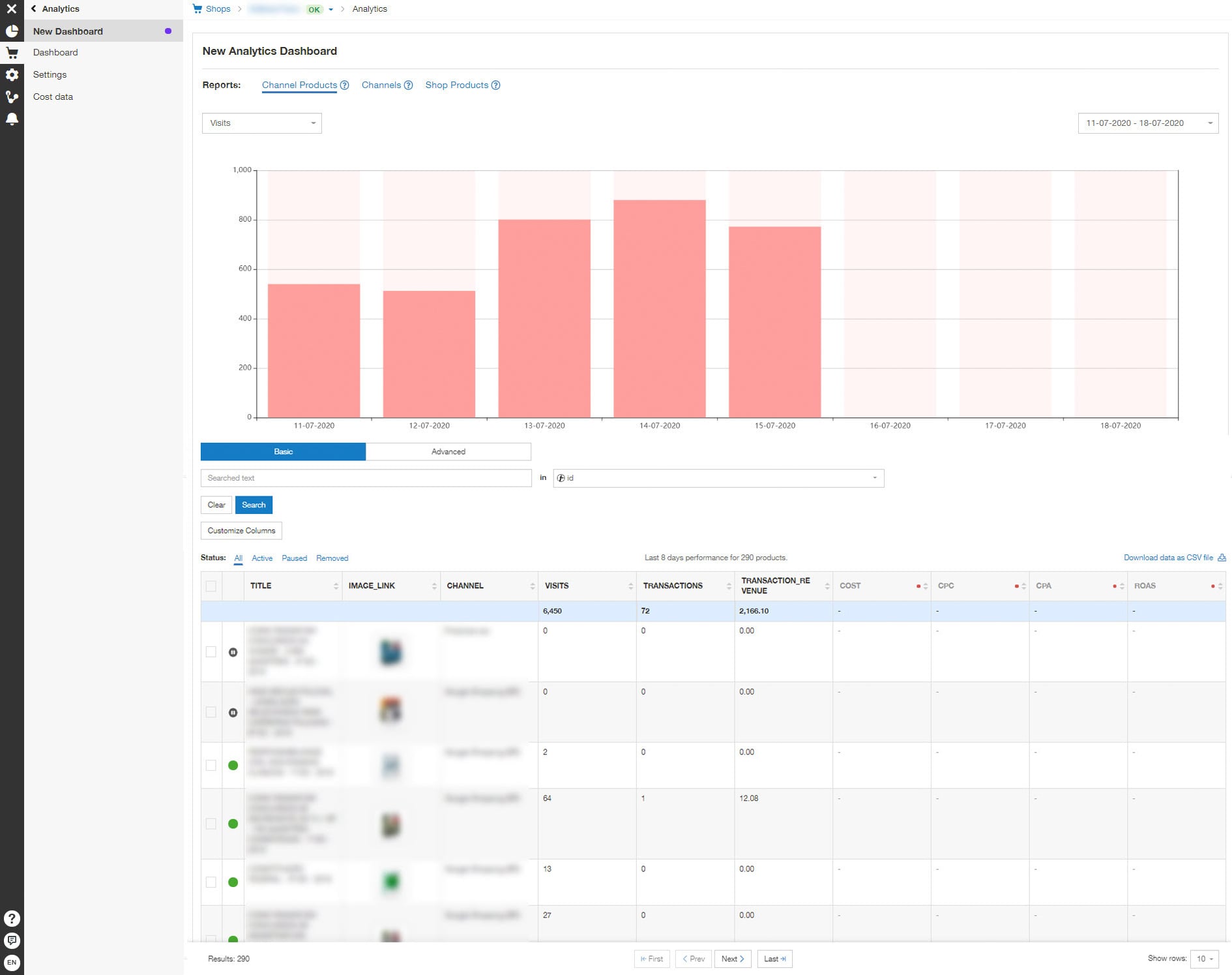This screenshot has height=975, width=1232.
Task: Sort by CPA column arrows
Action: (x=1122, y=586)
